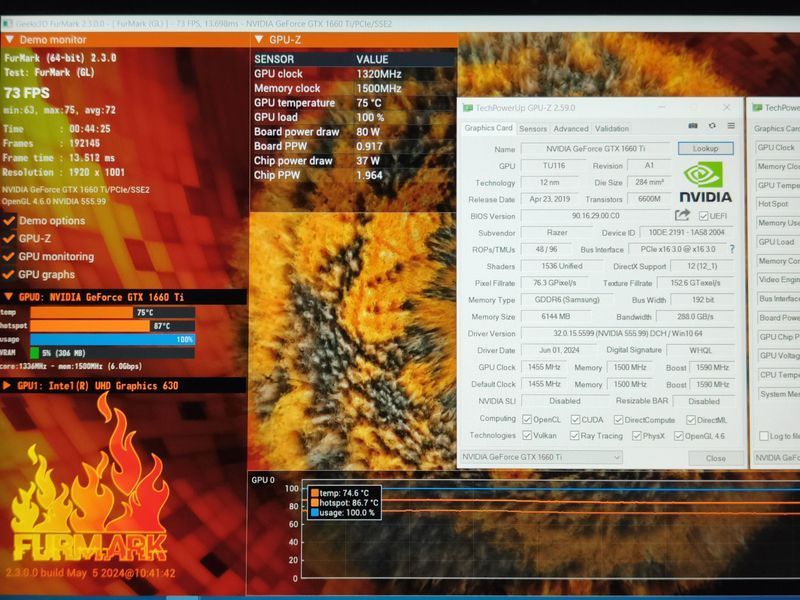
Task: Click the Device ID field 10DE 2191
Action: coord(686,232)
